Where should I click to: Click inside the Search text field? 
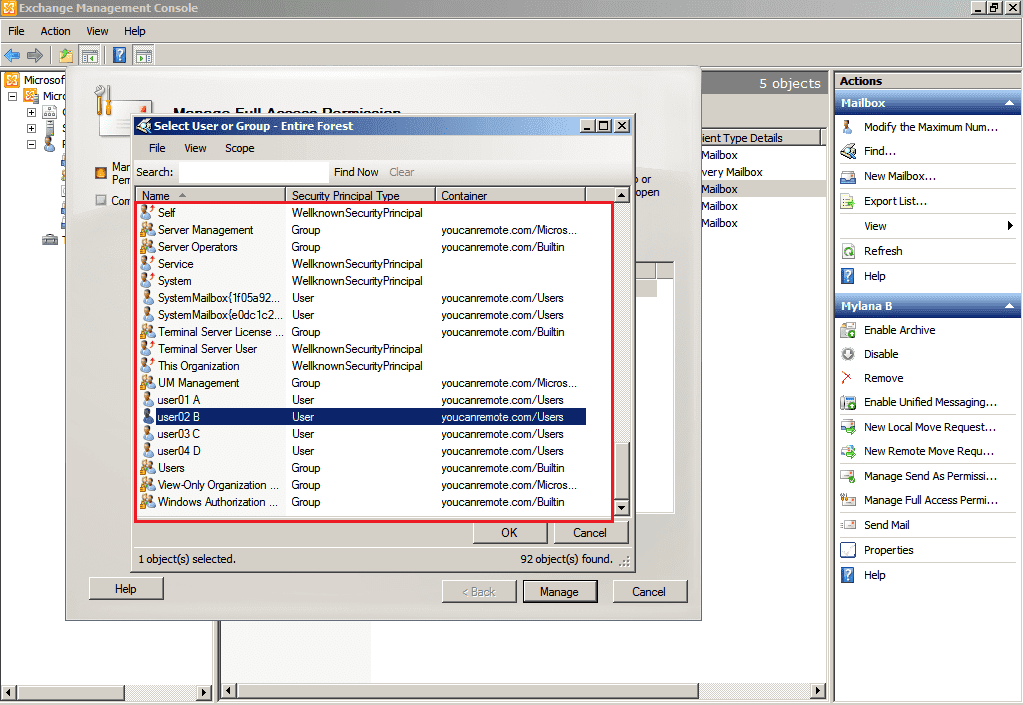click(252, 172)
